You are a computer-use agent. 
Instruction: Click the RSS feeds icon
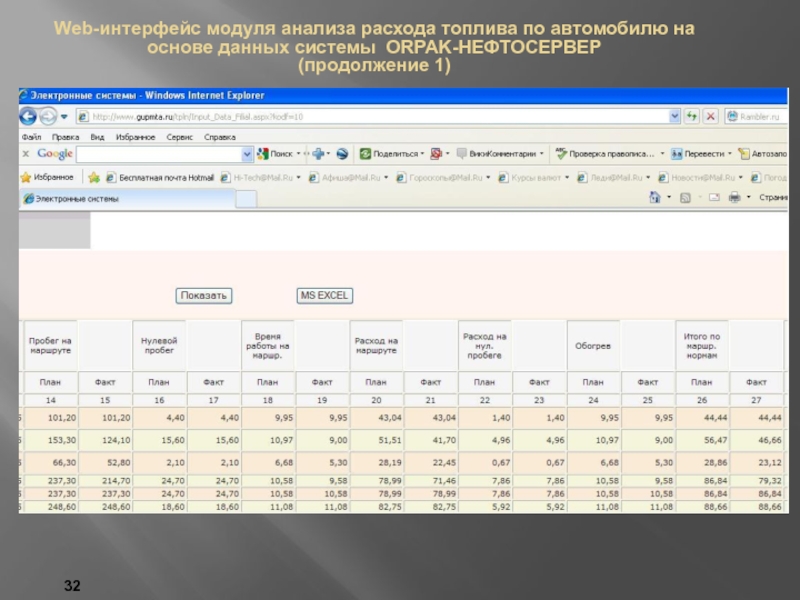pos(685,198)
